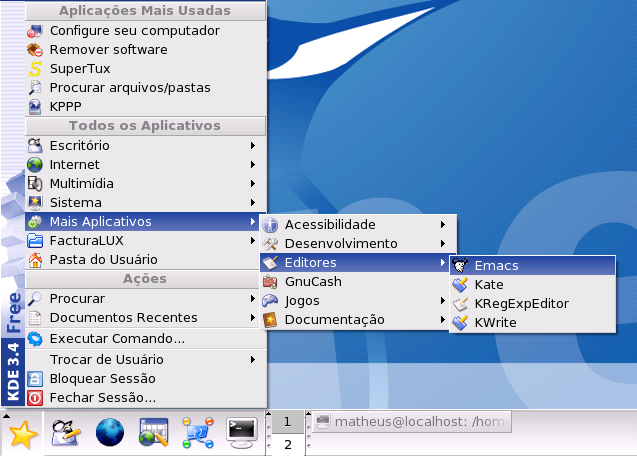Expand the Jogos submenu arrow

point(443,301)
